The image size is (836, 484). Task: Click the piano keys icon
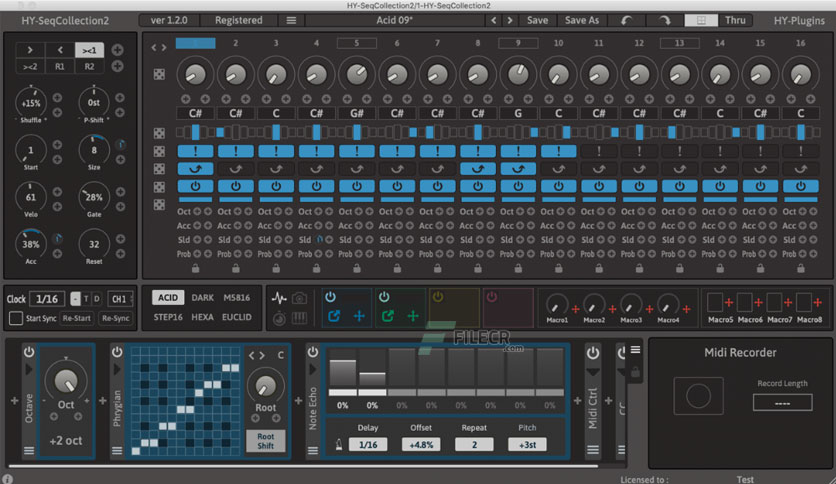coord(300,319)
